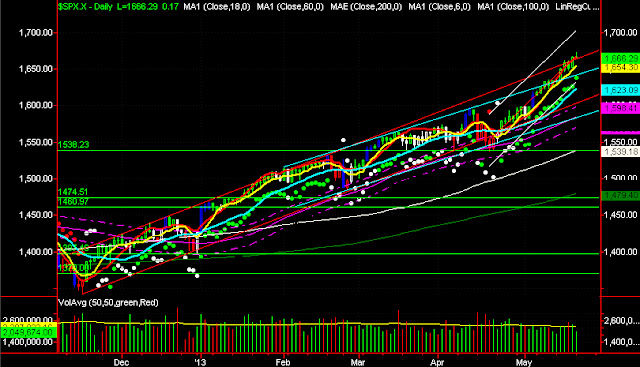Select the MA1 (Close,18,0) indicator label

tap(217, 7)
